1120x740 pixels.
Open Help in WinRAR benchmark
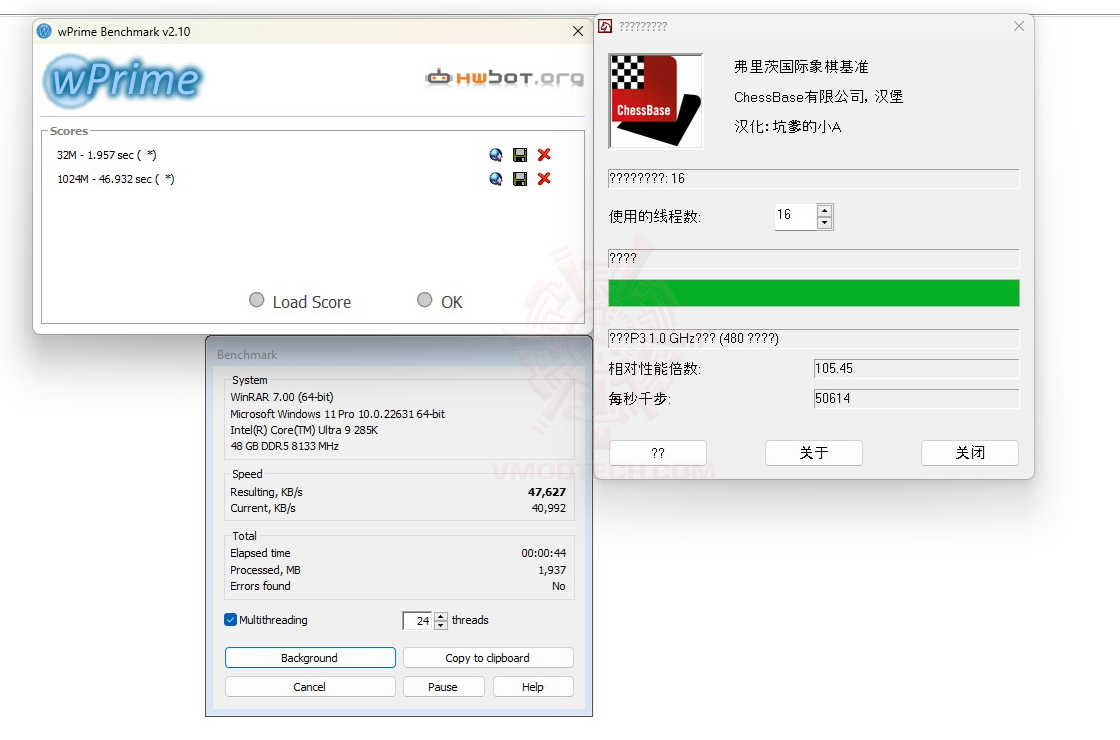coord(533,686)
